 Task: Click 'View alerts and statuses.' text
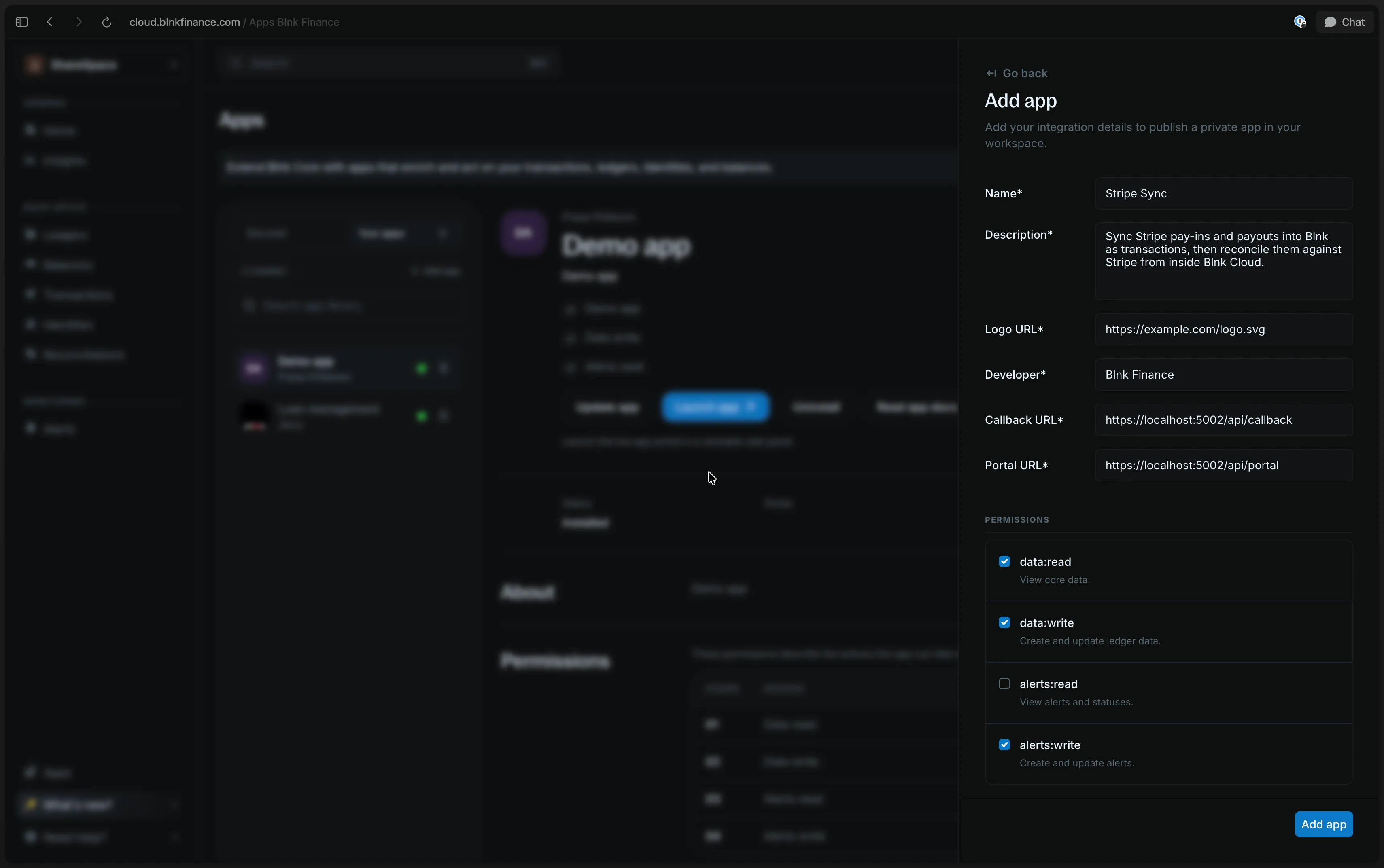point(1076,702)
